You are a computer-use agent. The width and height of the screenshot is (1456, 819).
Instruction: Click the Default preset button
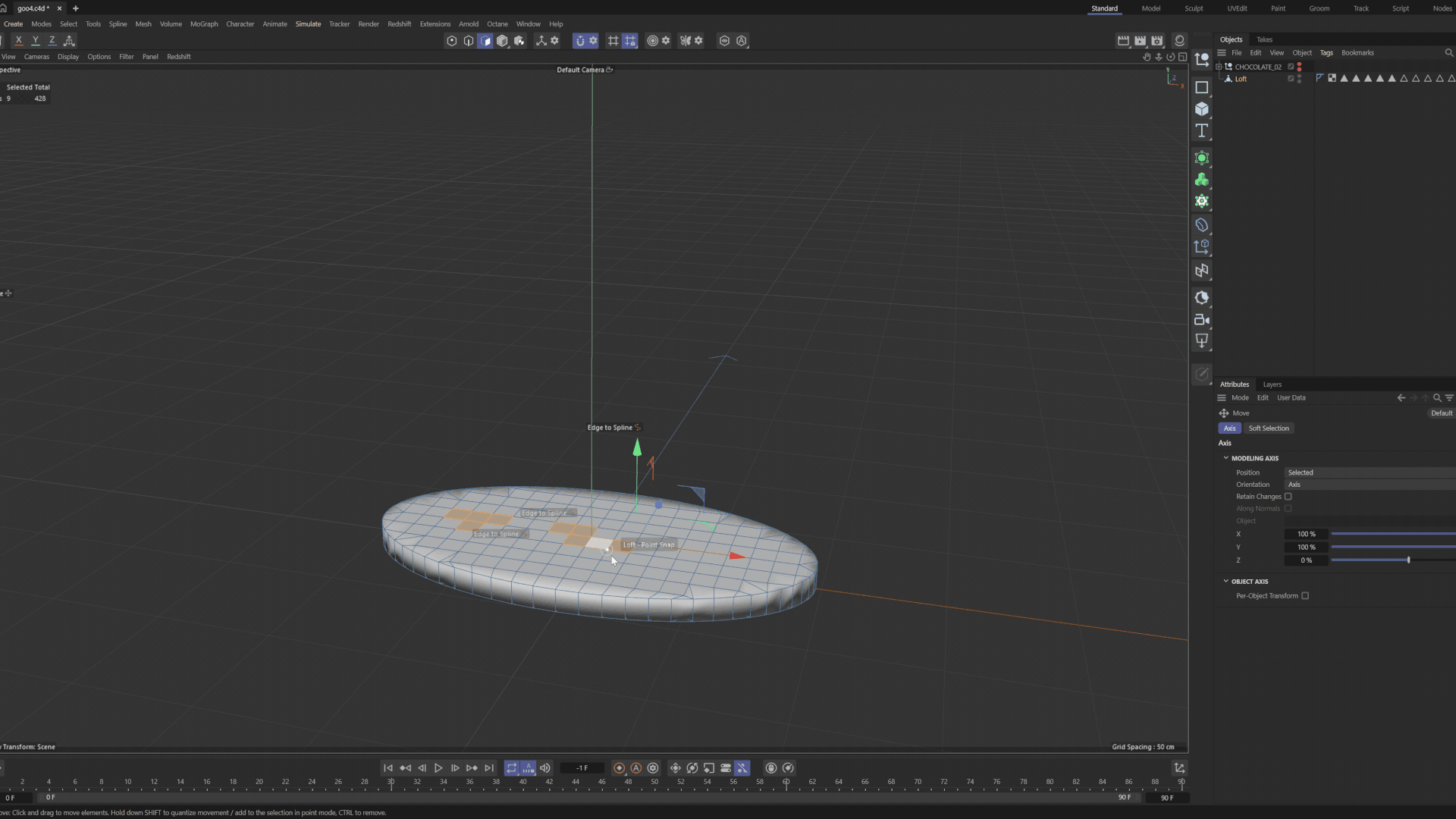[1441, 413]
